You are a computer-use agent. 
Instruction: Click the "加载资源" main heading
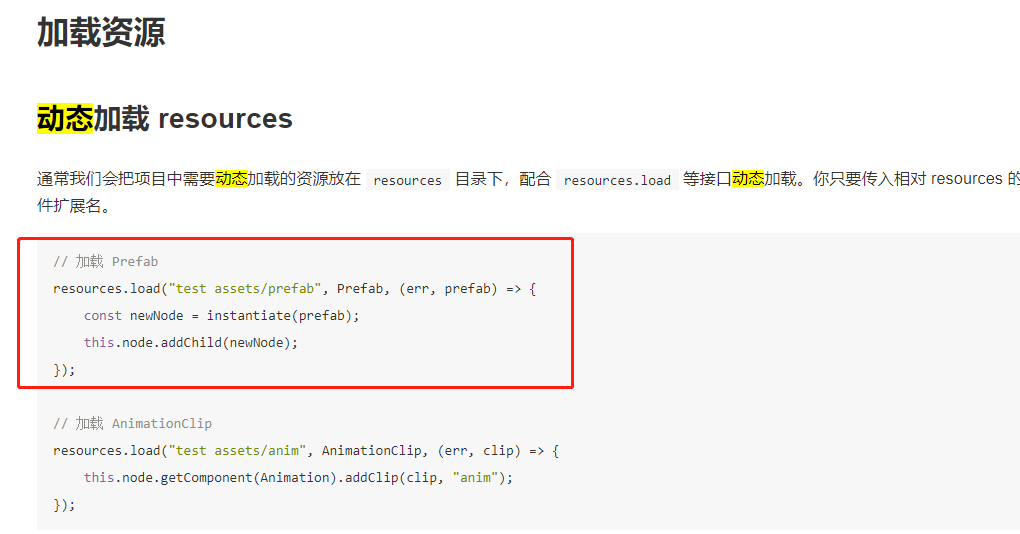tap(101, 32)
